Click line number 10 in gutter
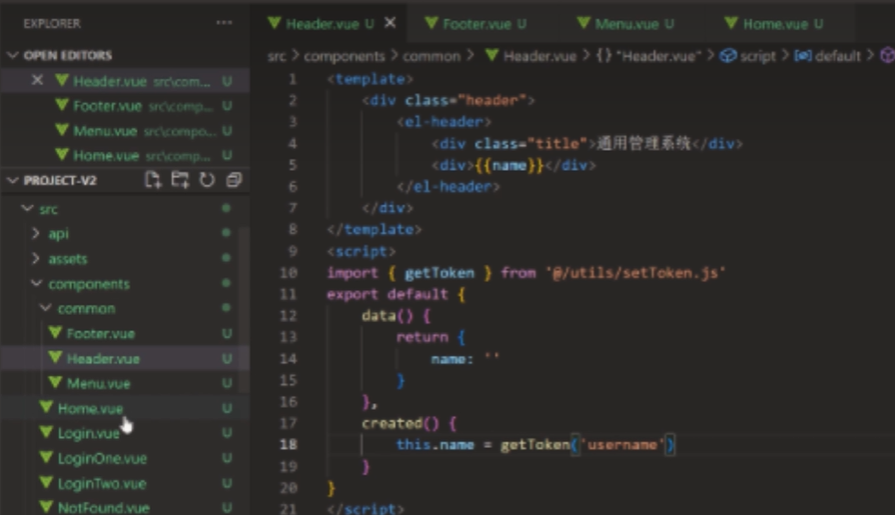Viewport: 895px width, 515px height. tap(289, 273)
